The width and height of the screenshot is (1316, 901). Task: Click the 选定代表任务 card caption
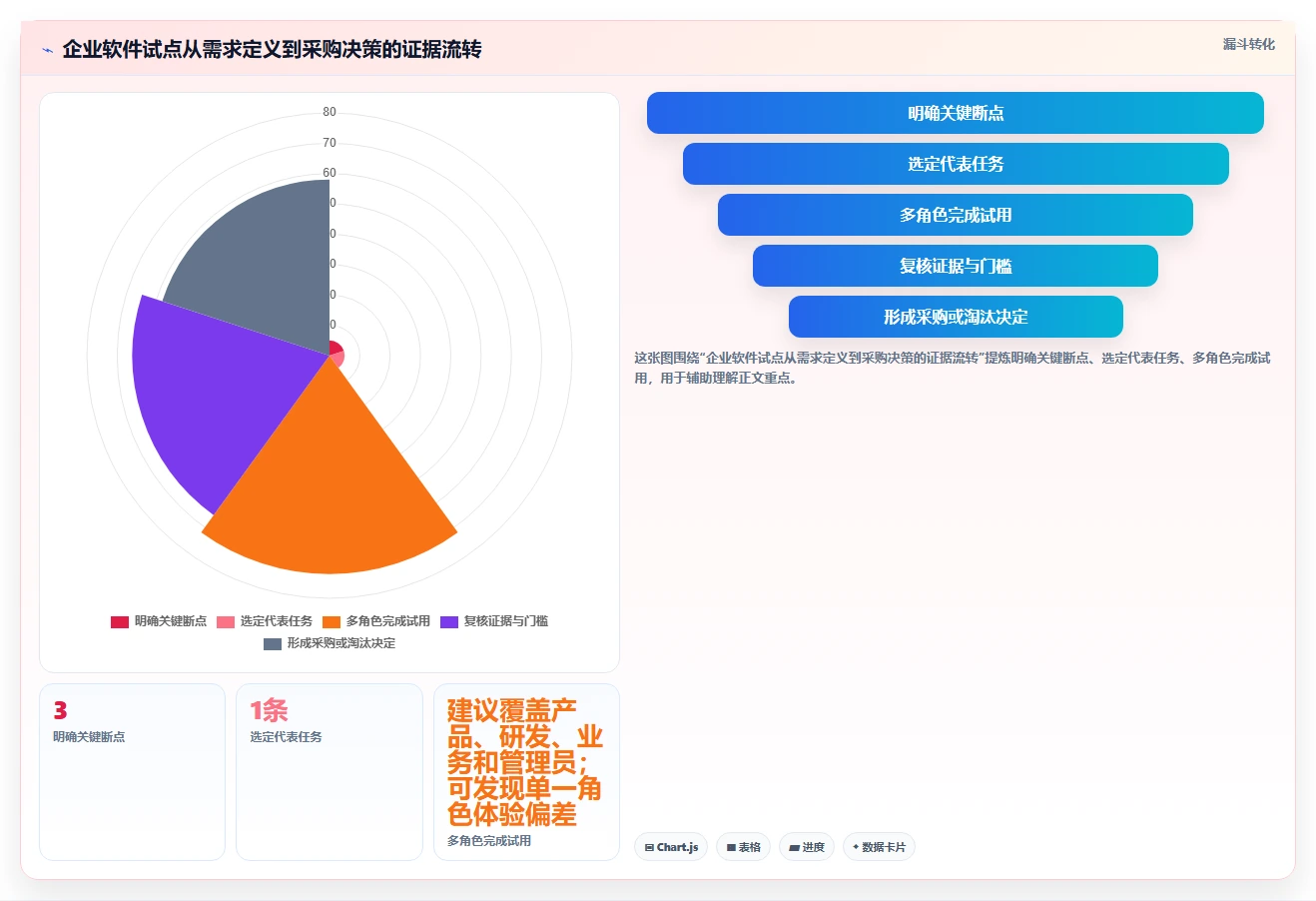286,737
